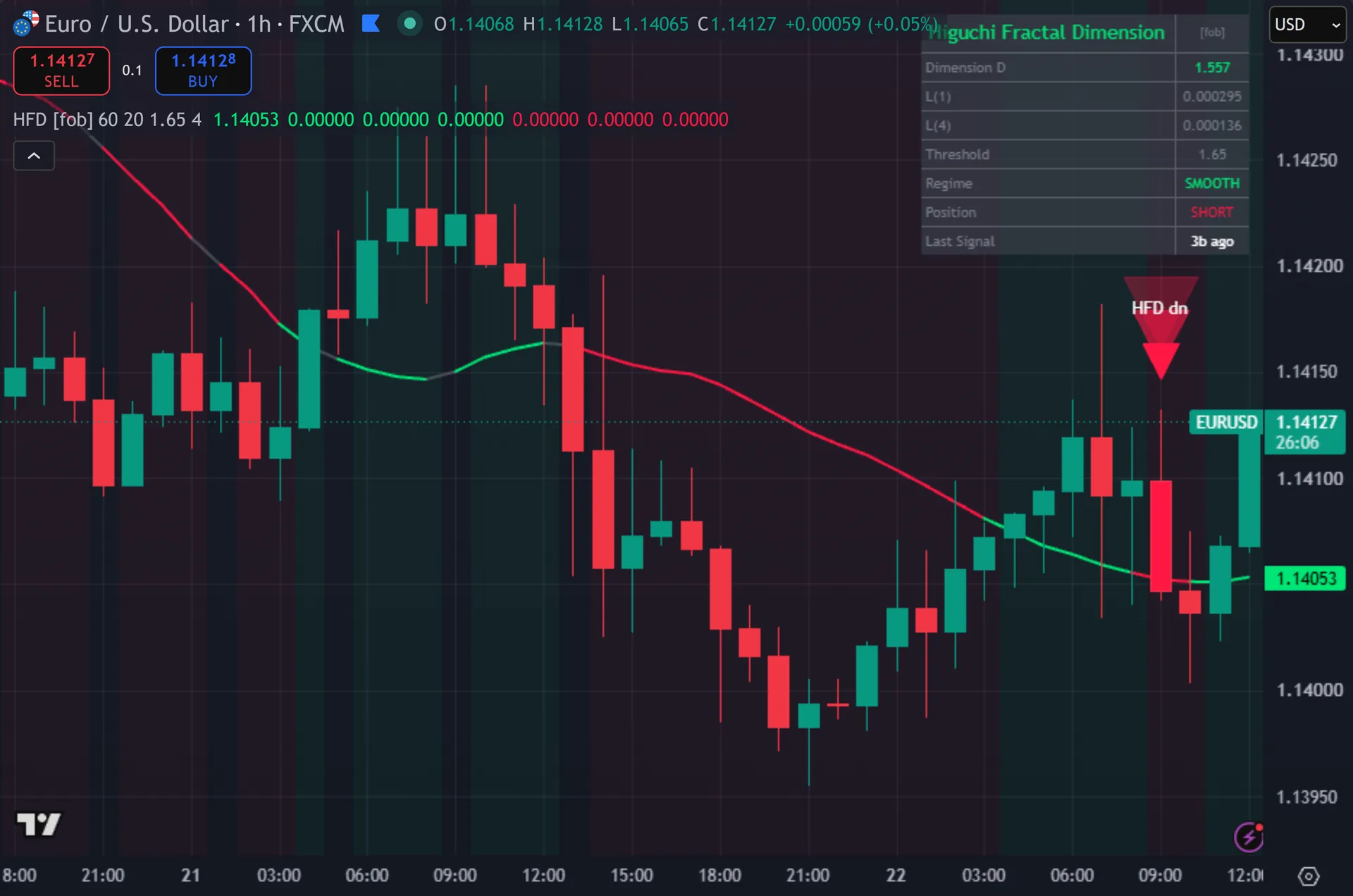Viewport: 1353px width, 896px height.
Task: Click the EURUSD price line label
Action: [x=1226, y=423]
